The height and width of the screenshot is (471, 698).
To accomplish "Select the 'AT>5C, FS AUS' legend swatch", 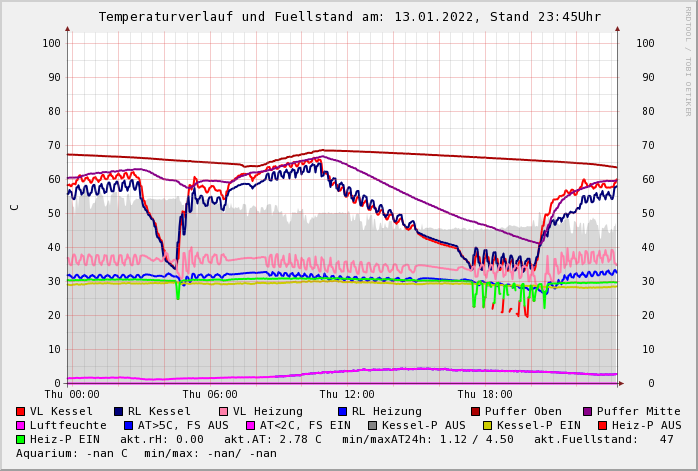I will (x=129, y=425).
